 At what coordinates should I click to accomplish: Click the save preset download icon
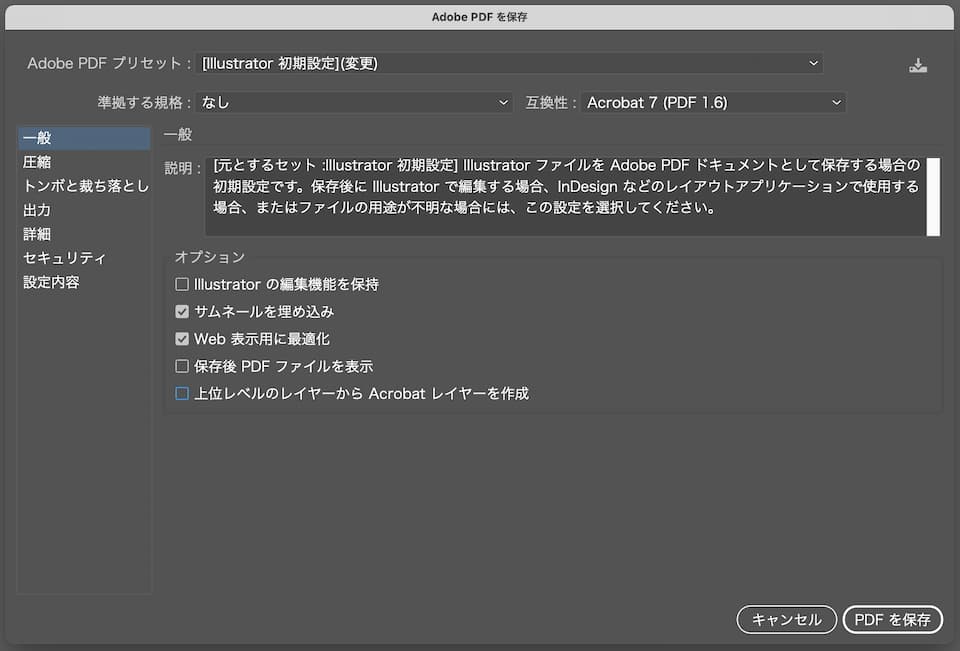click(x=918, y=65)
